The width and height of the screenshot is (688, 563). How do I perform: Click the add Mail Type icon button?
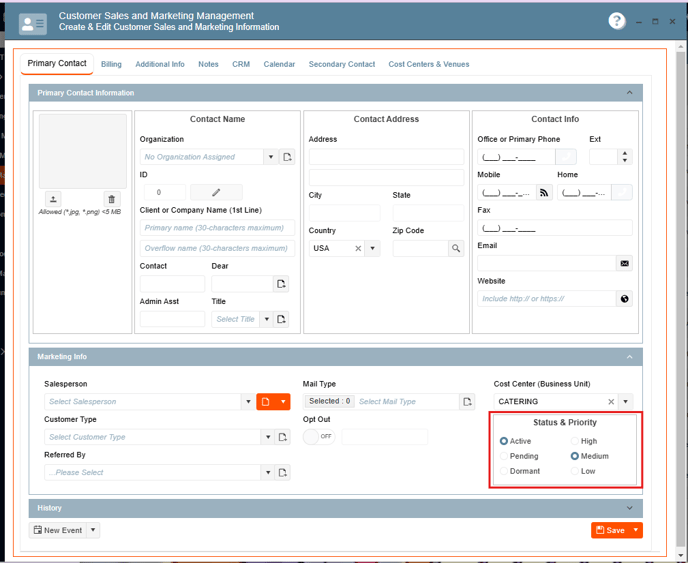pos(467,402)
